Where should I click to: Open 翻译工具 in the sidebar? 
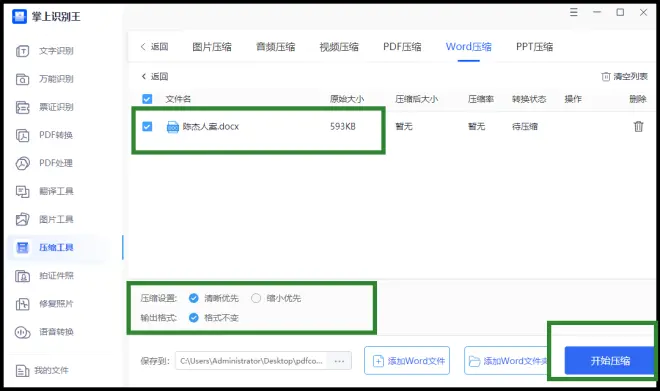(45, 192)
